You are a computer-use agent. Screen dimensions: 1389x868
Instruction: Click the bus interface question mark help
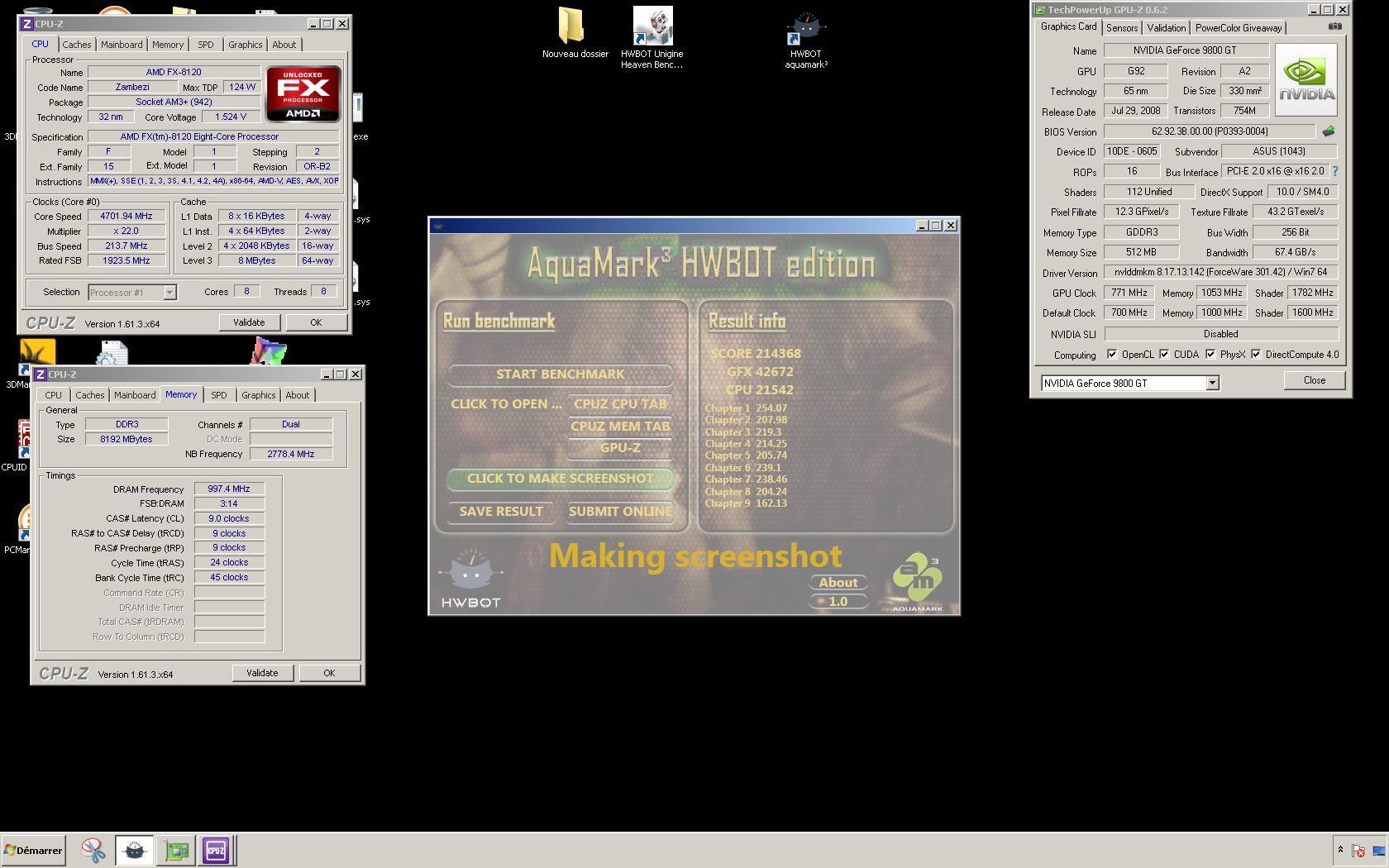1334,171
